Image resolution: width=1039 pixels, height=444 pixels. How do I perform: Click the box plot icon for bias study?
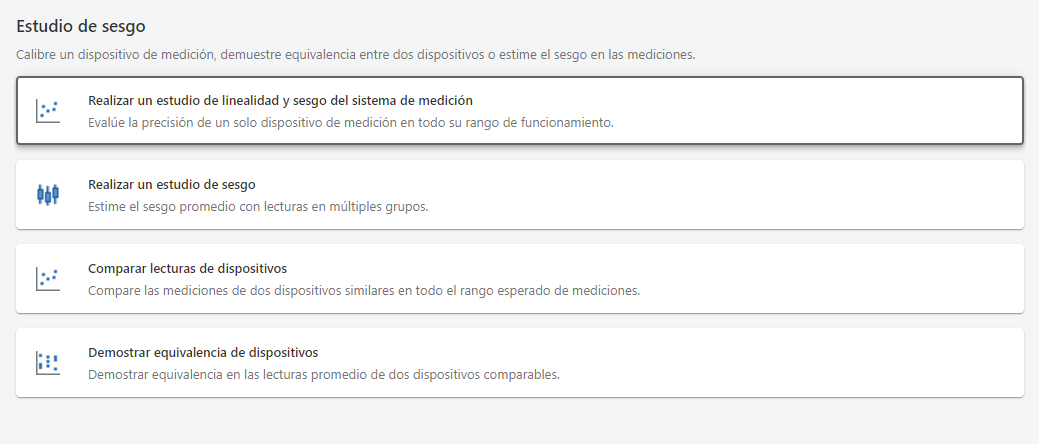pos(48,195)
